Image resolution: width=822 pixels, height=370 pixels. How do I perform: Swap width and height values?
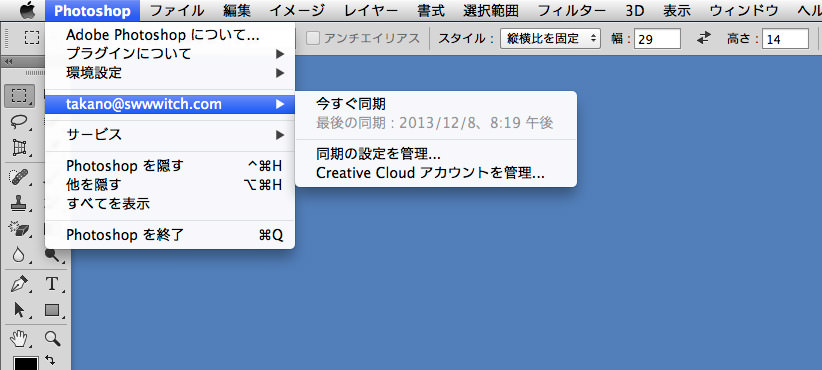[x=704, y=38]
